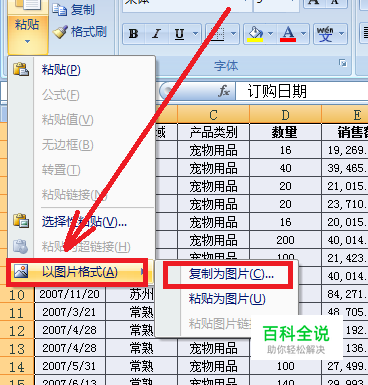Select row 12 header
The height and width of the screenshot is (385, 368).
pos(17,331)
